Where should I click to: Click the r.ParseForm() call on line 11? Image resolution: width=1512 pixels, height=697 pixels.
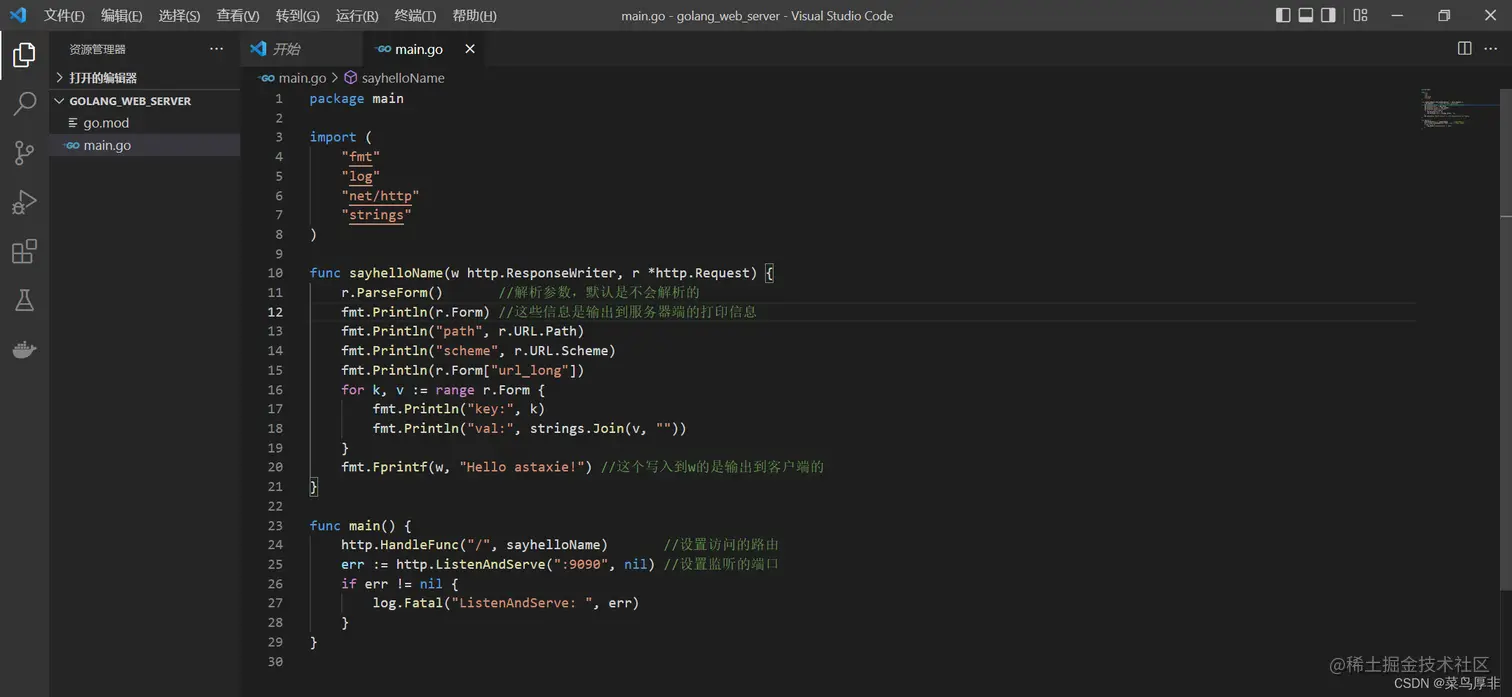click(x=392, y=293)
